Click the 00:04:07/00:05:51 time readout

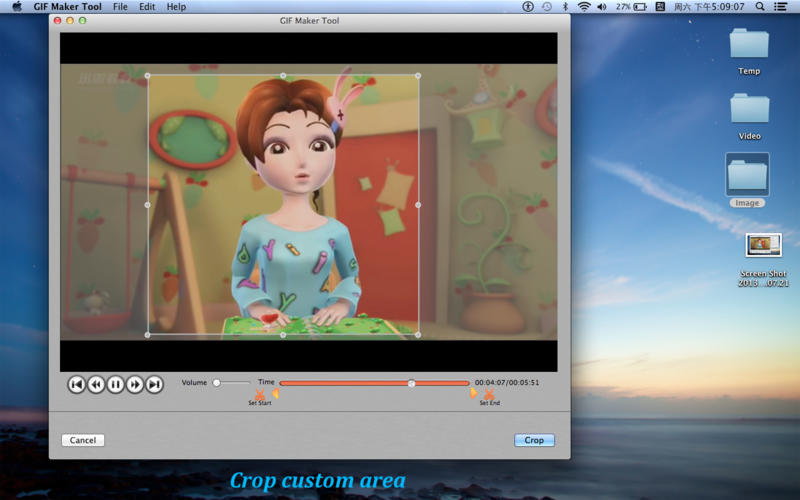click(x=507, y=382)
